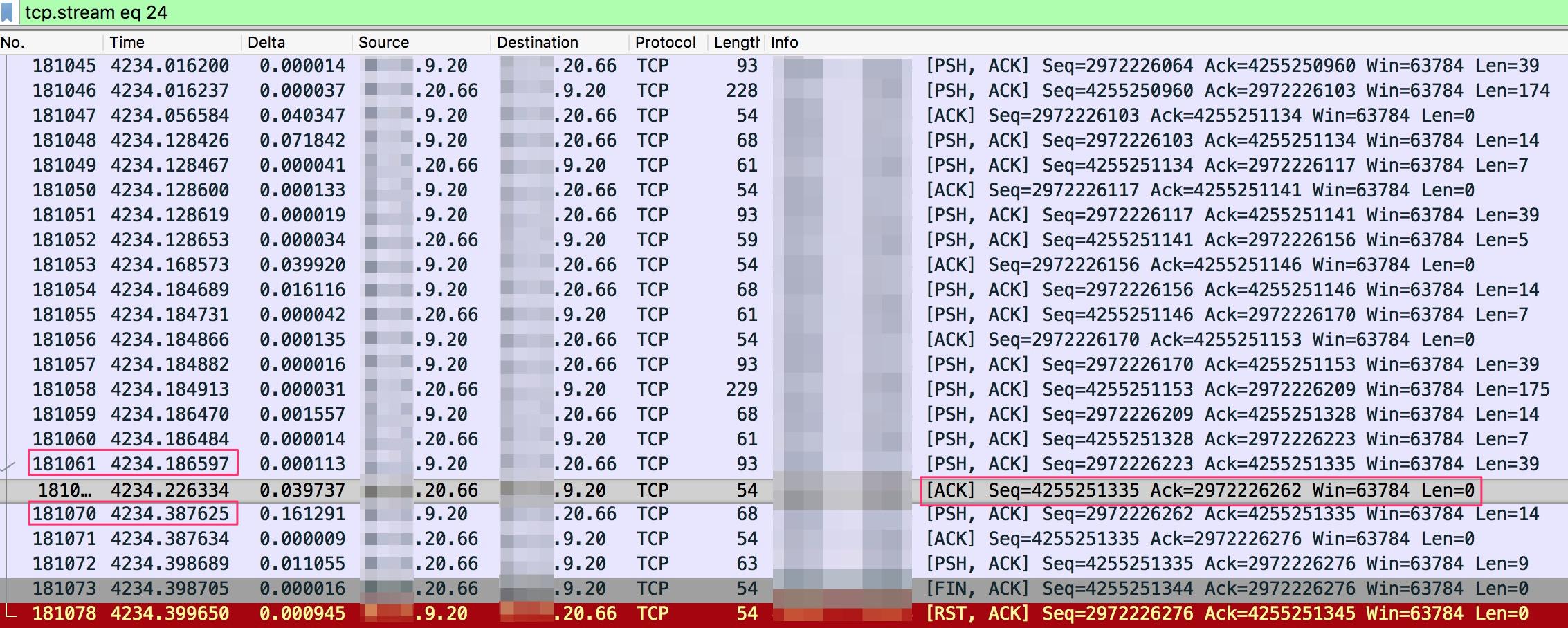This screenshot has width=1568, height=628.
Task: Sort by the Protocol column header
Action: coord(668,42)
